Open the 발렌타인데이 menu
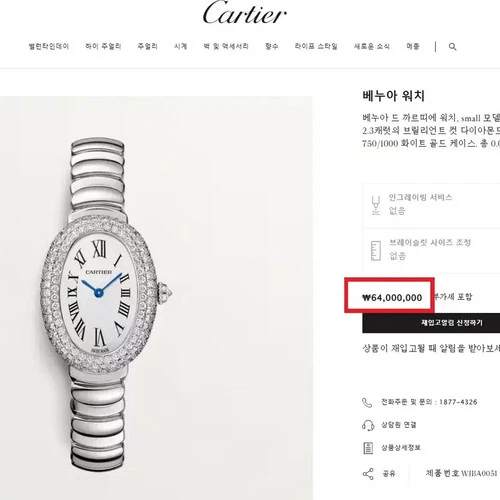The height and width of the screenshot is (500, 500). 49,46
